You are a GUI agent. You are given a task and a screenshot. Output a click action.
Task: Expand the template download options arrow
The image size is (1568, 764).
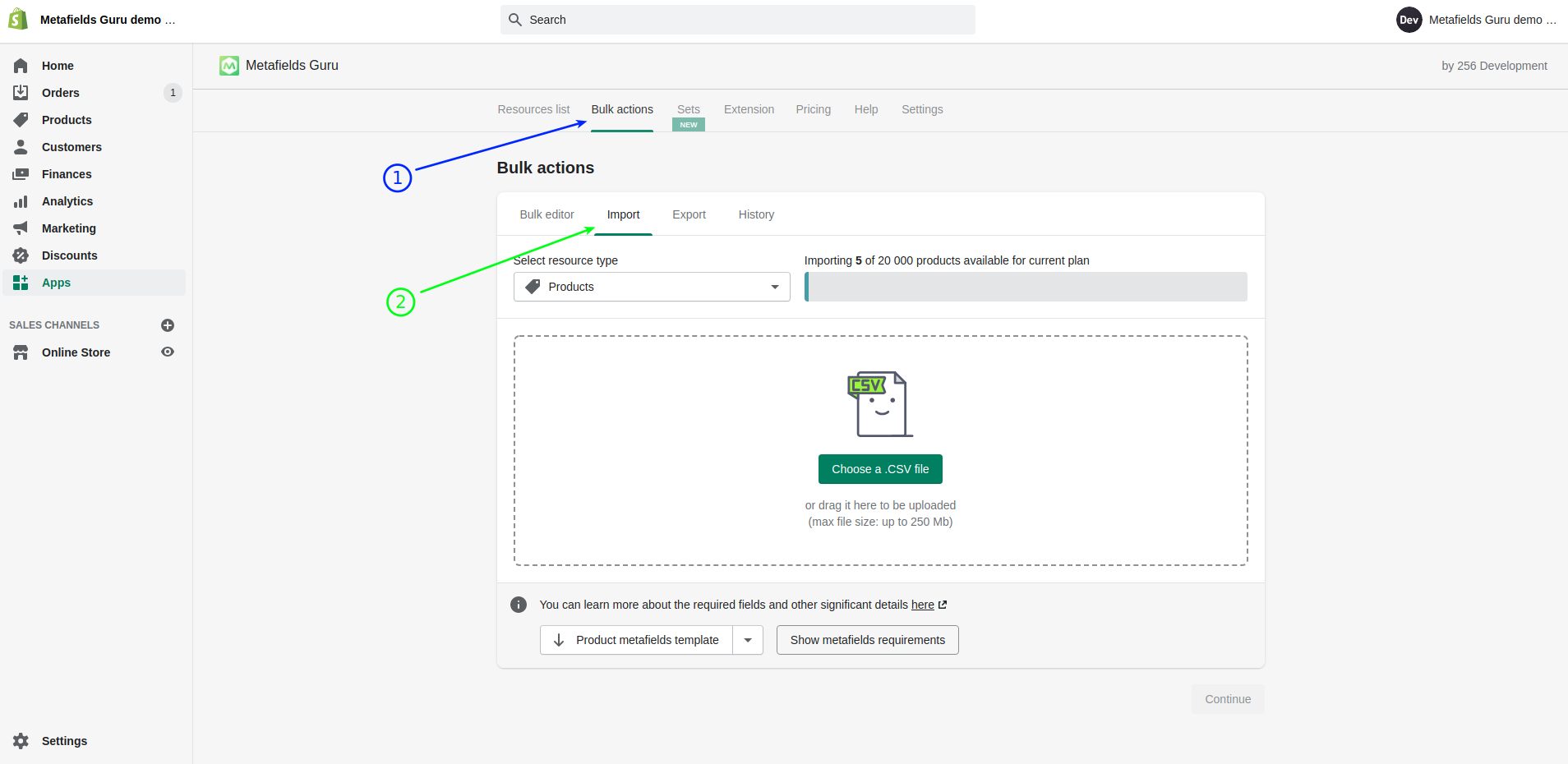(x=748, y=639)
